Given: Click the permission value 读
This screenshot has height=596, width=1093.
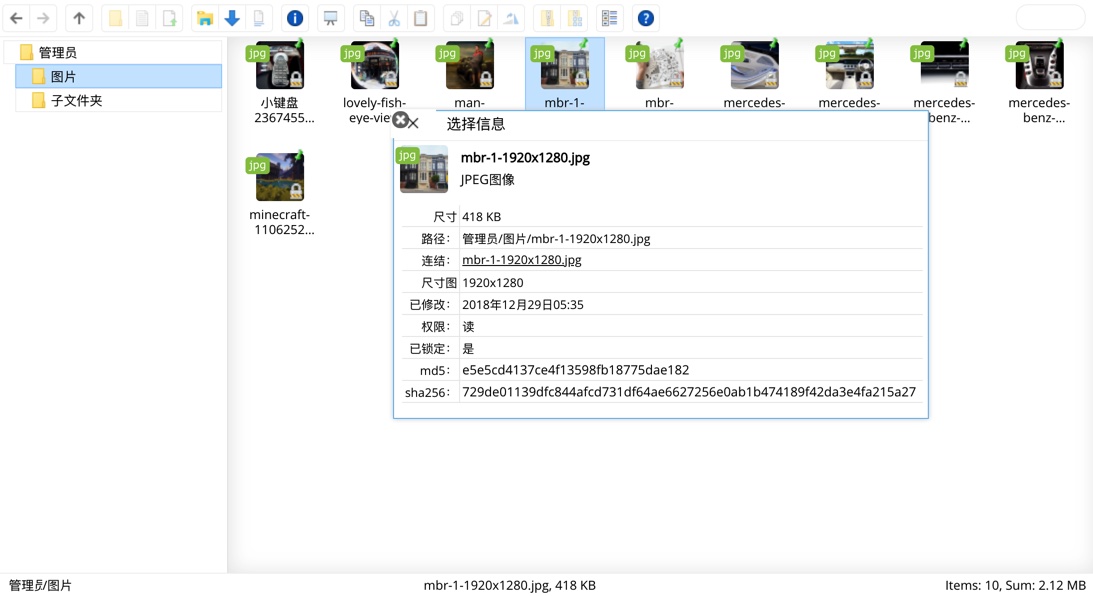Looking at the screenshot, I should click(468, 326).
